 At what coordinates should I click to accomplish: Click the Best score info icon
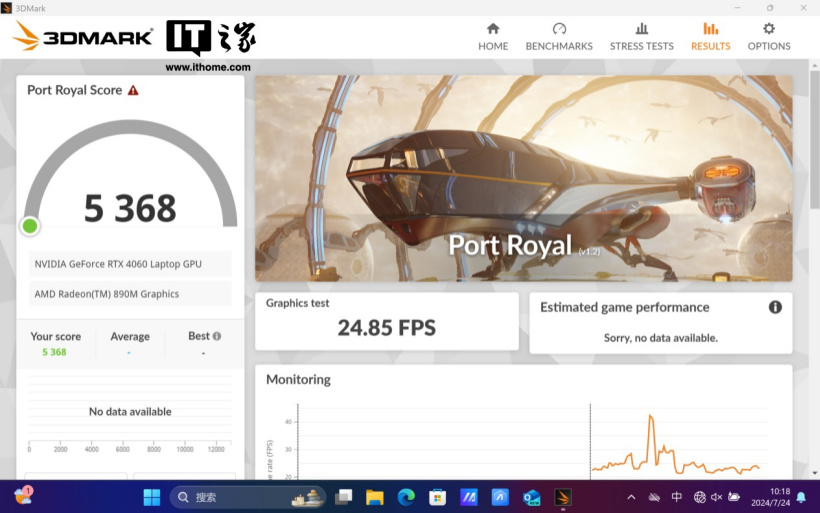[217, 336]
